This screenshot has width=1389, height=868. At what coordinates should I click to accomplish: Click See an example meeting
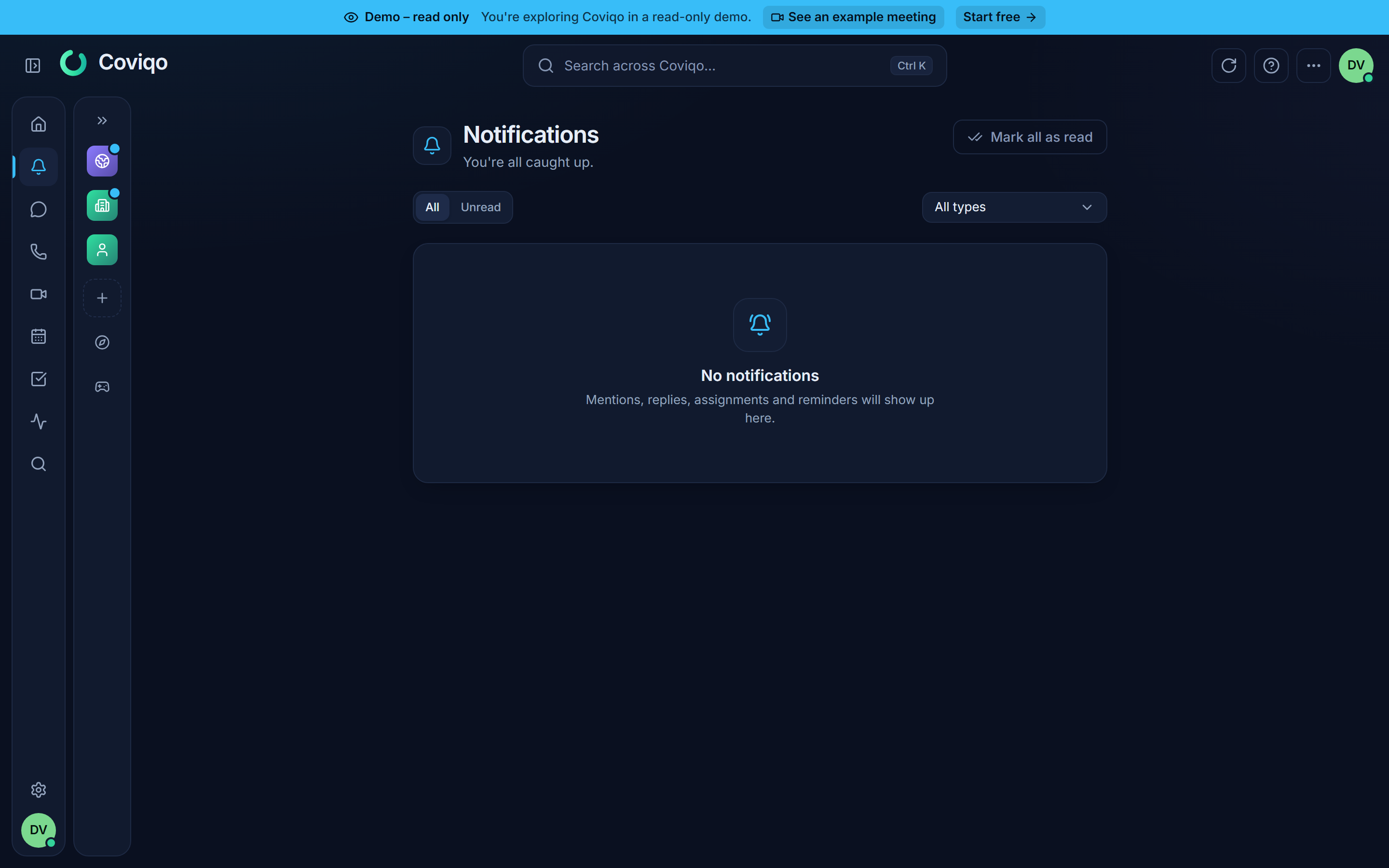854,17
